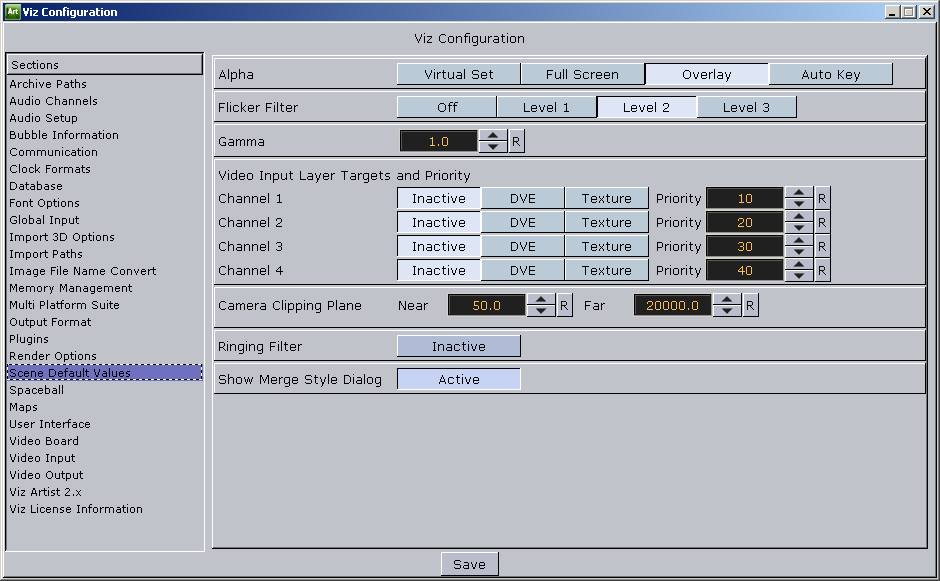
Task: Set Channel 1 layer target to DVE
Action: pyautogui.click(x=522, y=197)
